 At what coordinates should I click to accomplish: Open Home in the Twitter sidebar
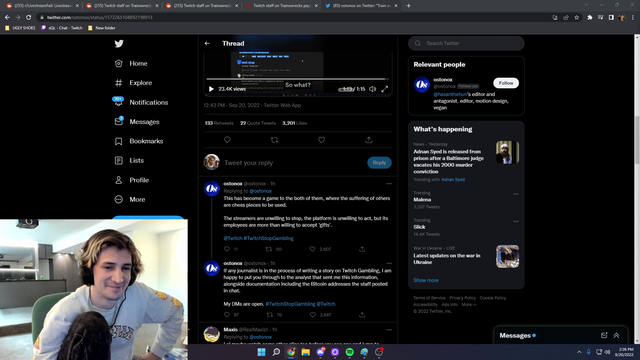click(131, 63)
